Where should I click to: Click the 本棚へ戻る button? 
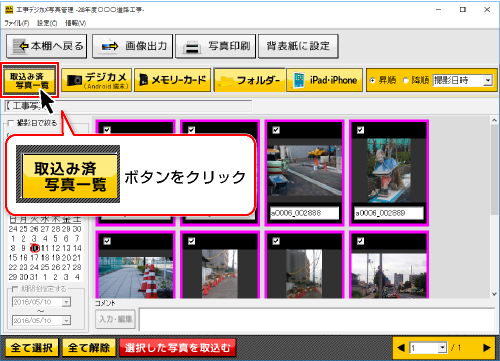click(46, 46)
